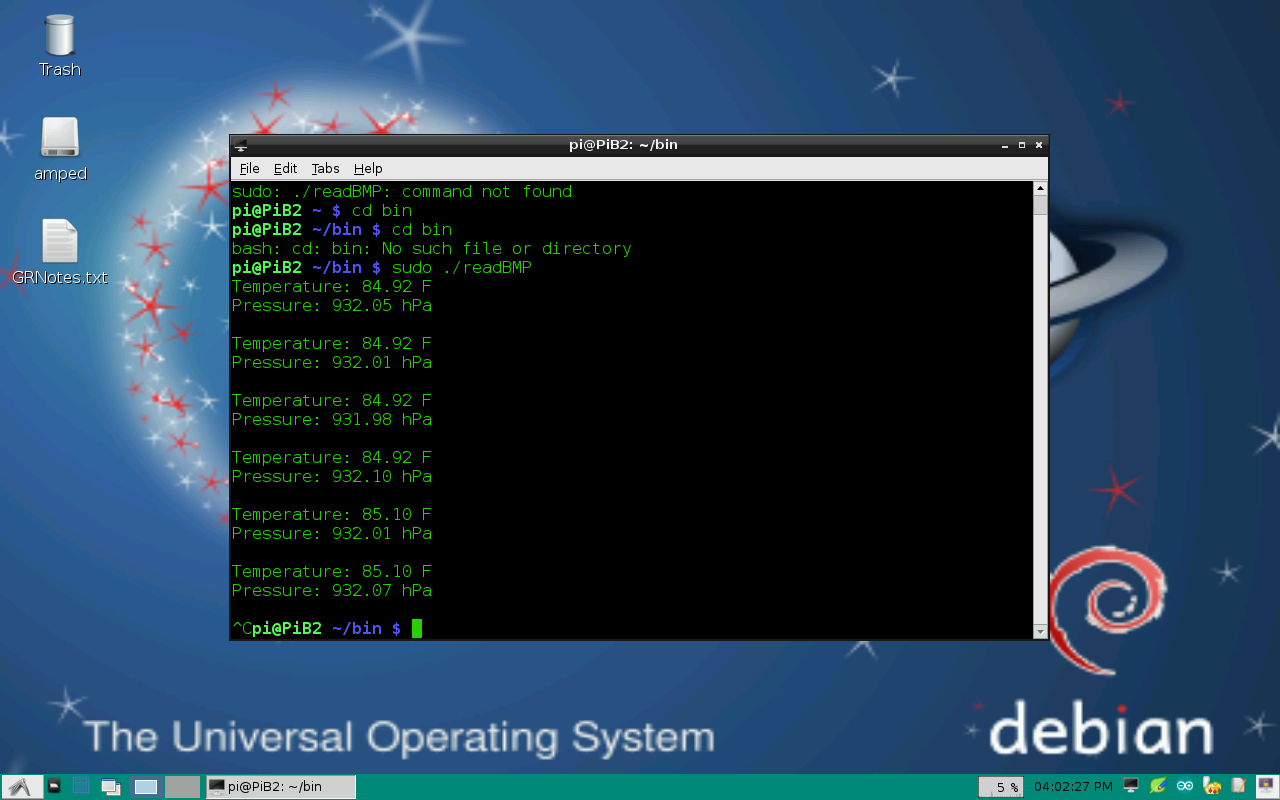Screen dimensions: 1280x800
Task: Switch to the second desktop in pager
Action: click(182, 787)
